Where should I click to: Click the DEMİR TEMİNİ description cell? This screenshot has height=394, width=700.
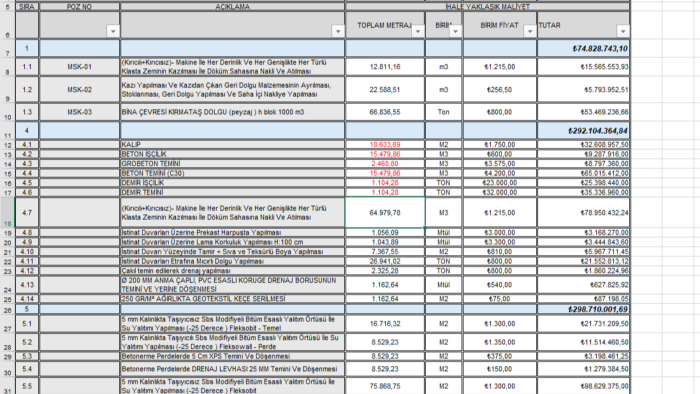tap(232, 192)
